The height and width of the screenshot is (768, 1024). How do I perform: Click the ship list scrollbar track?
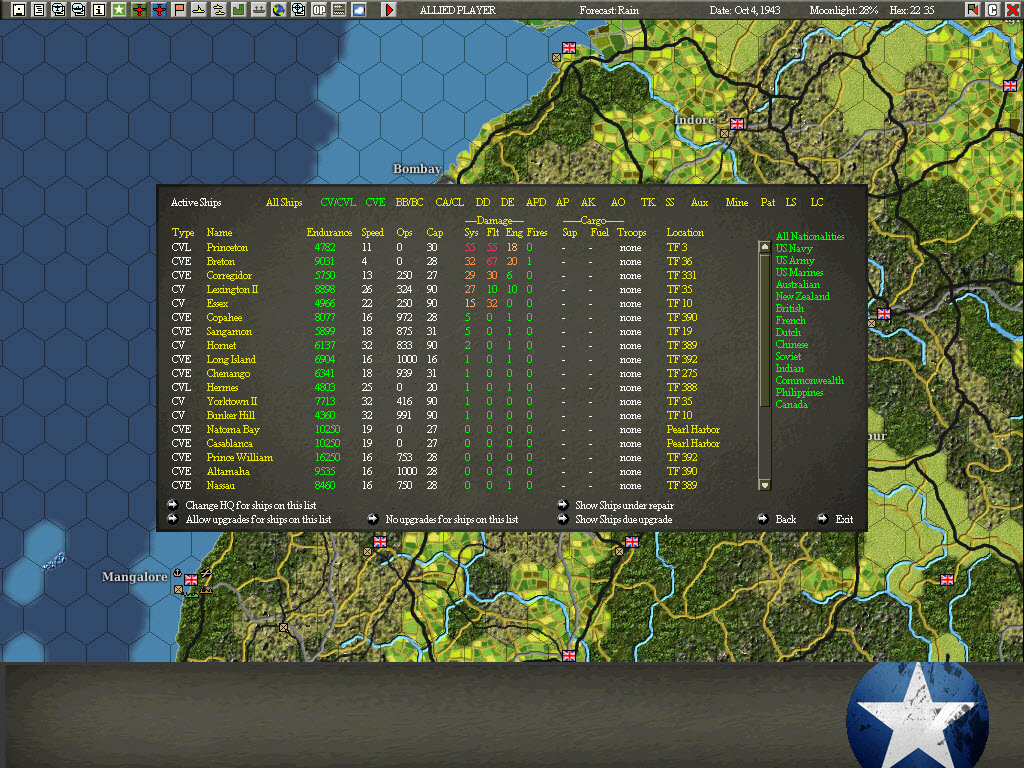(765, 366)
